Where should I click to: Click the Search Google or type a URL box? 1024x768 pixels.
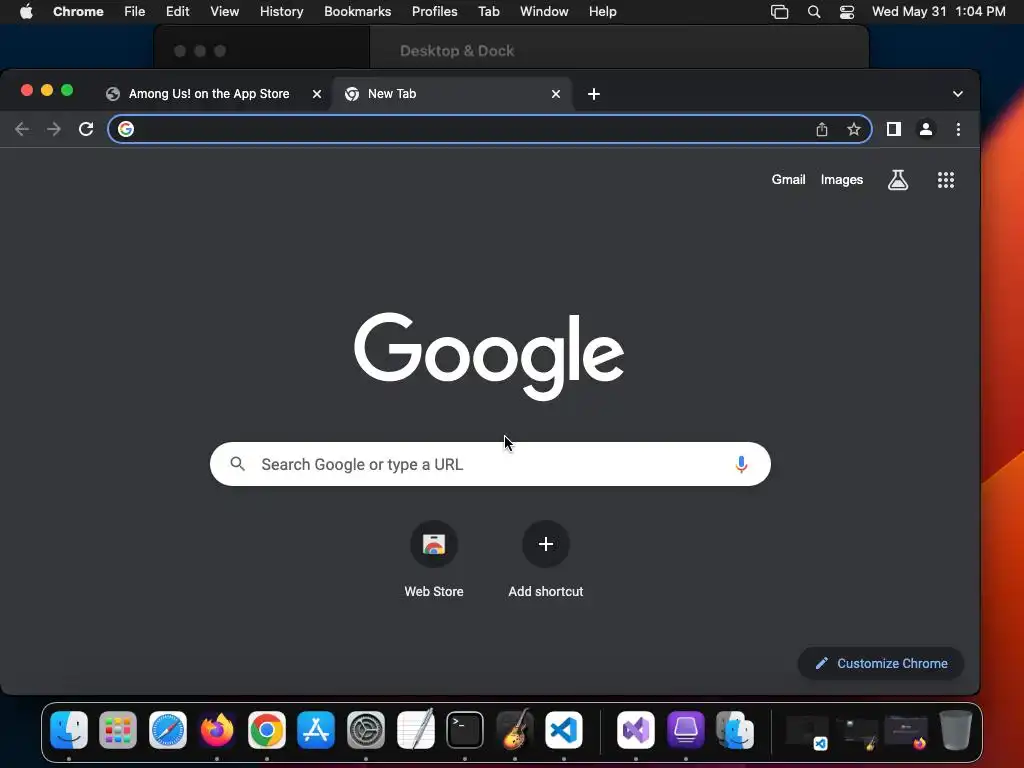[490, 464]
